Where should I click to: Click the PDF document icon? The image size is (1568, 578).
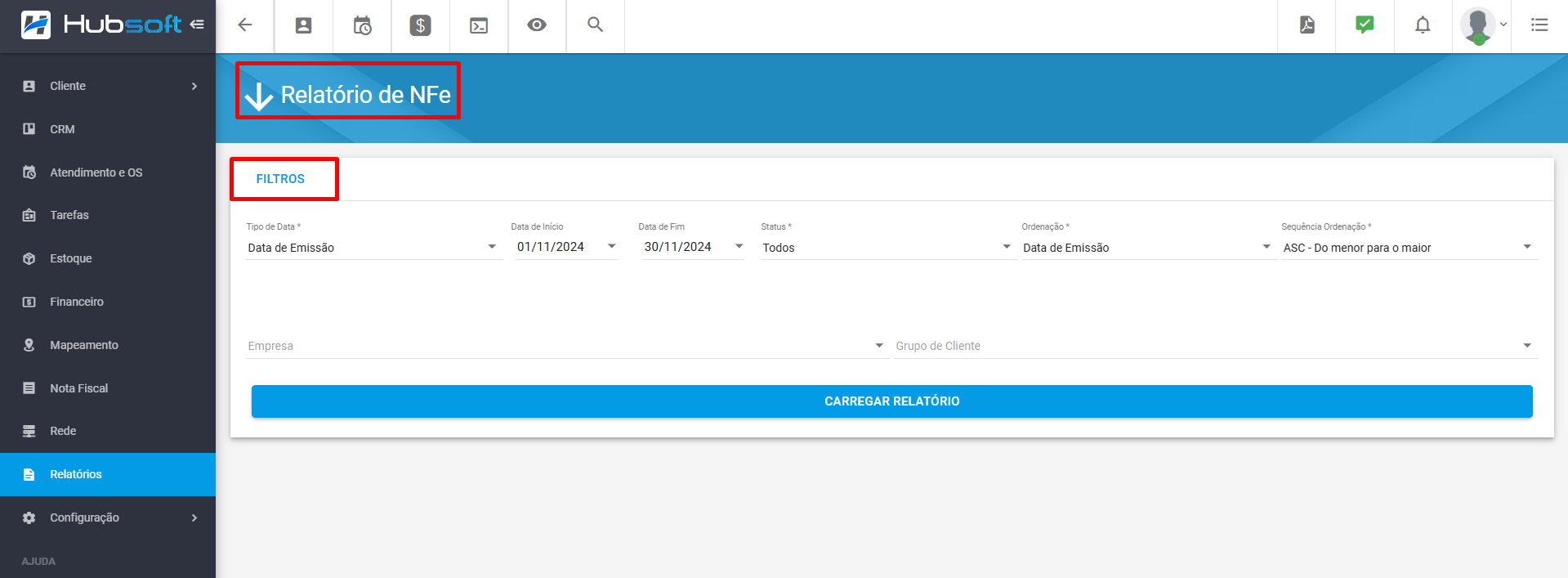[x=1307, y=25]
